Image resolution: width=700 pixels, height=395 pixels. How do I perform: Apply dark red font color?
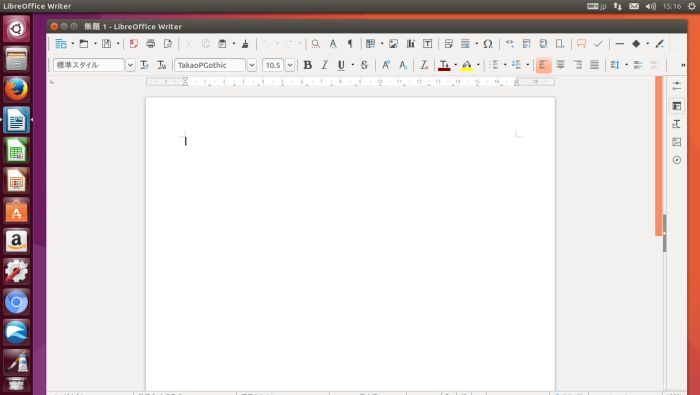click(444, 65)
